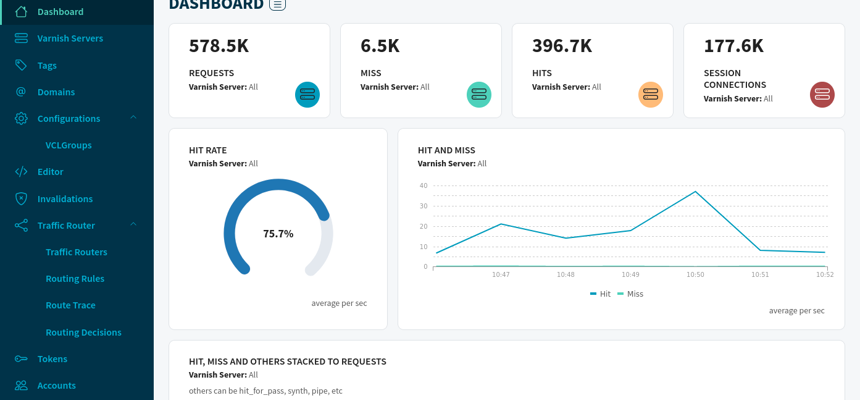860x400 pixels.
Task: Click the Editor code brackets icon
Action: 21,172
